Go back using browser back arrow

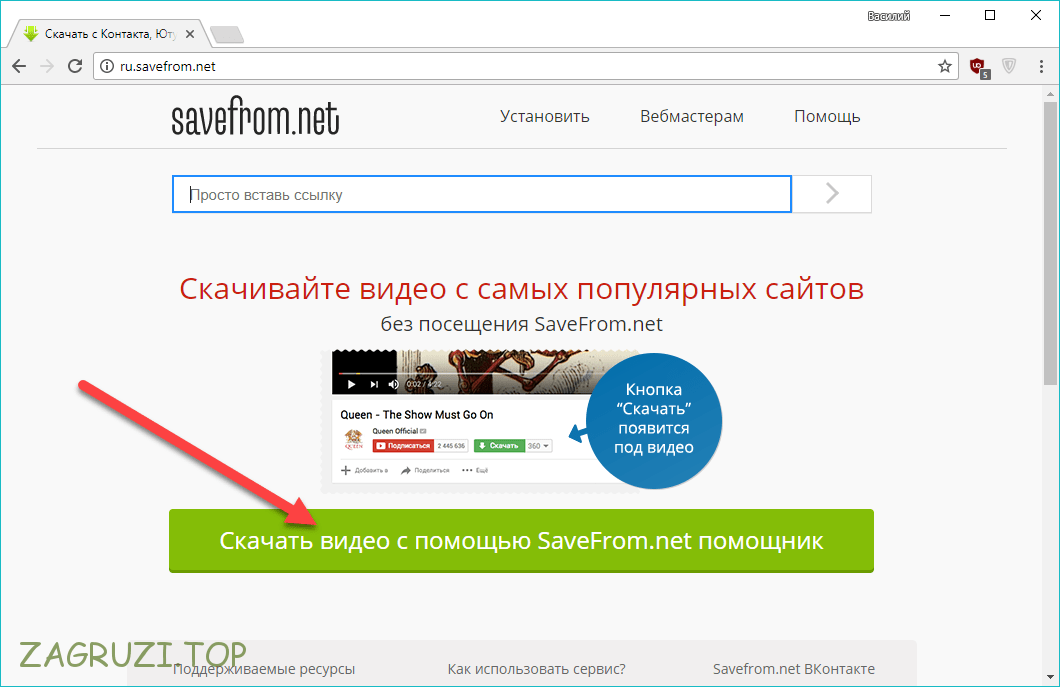pyautogui.click(x=19, y=66)
